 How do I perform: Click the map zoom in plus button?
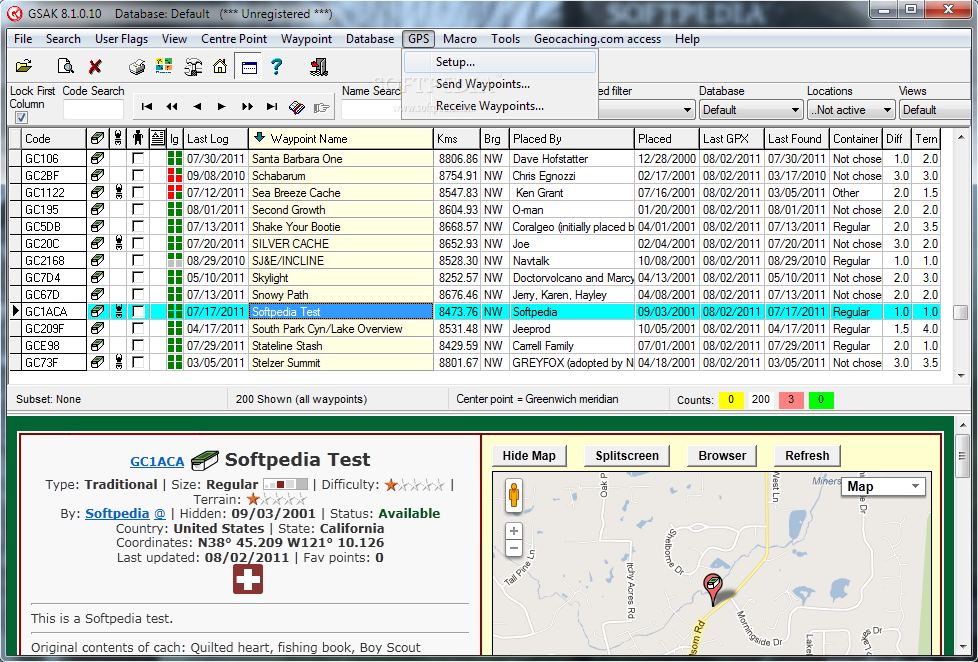click(513, 531)
